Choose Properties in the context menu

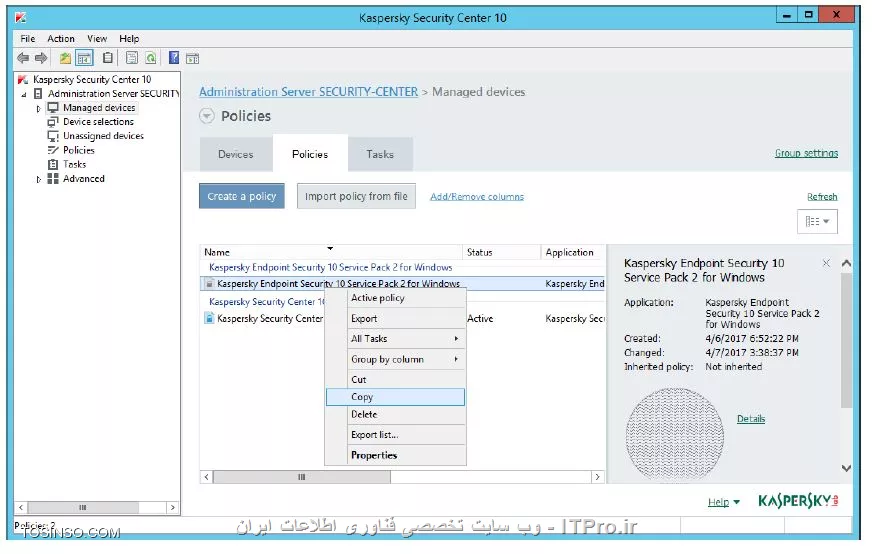[395, 455]
